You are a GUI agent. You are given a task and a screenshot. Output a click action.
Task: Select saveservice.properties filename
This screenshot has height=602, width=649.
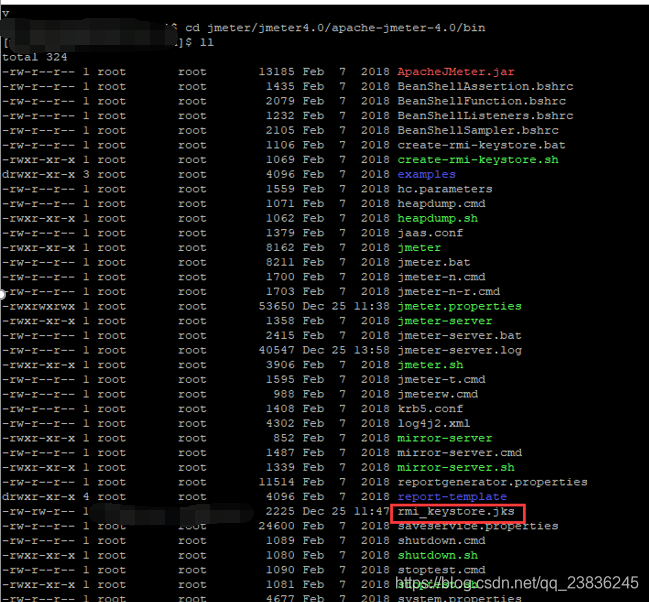coord(478,526)
